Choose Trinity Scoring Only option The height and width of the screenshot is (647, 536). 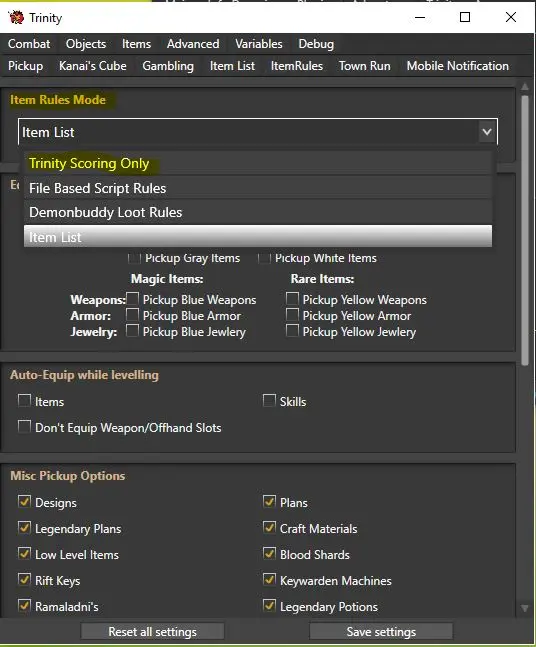(258, 163)
